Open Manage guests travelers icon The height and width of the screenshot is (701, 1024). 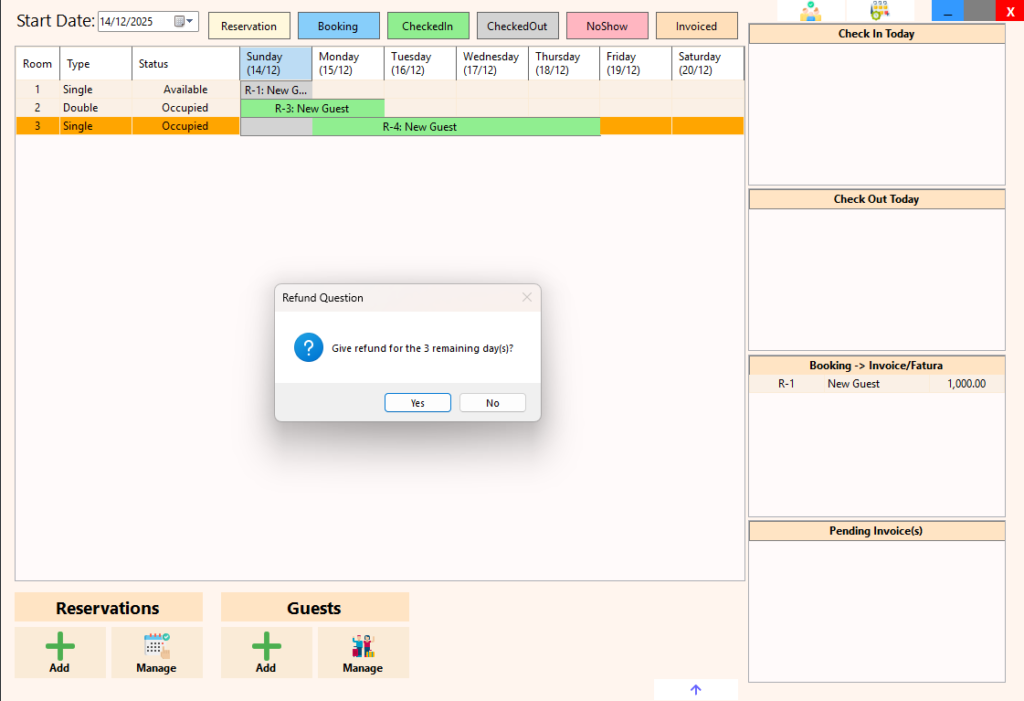tap(362, 646)
